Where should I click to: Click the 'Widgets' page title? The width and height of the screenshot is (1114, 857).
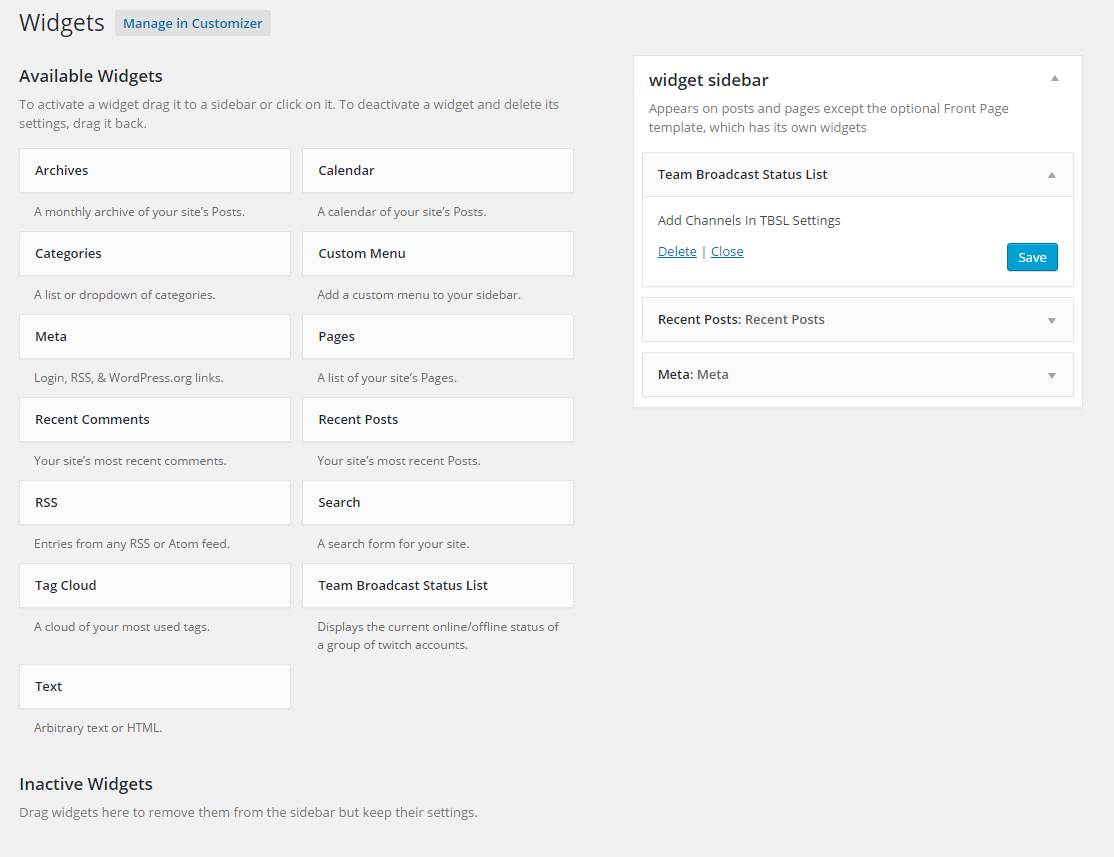tap(62, 23)
